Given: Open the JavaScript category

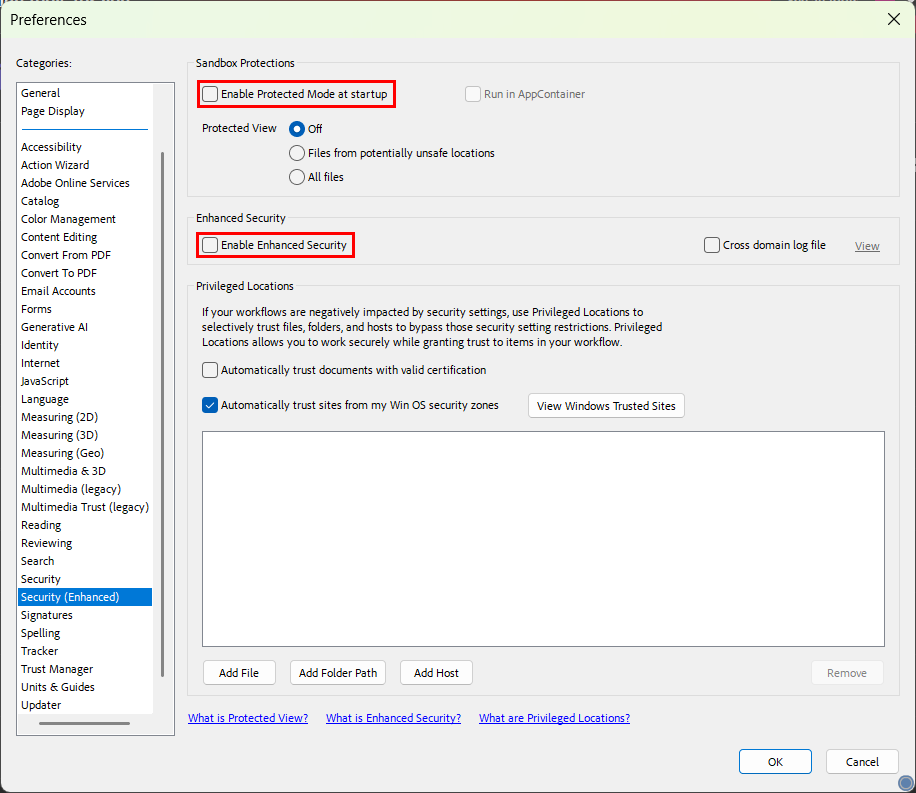Looking at the screenshot, I should coord(45,381).
